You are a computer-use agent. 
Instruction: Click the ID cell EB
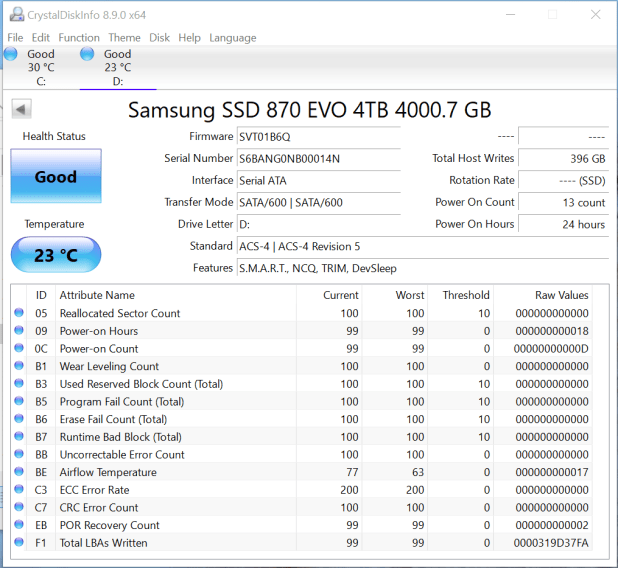pos(41,525)
